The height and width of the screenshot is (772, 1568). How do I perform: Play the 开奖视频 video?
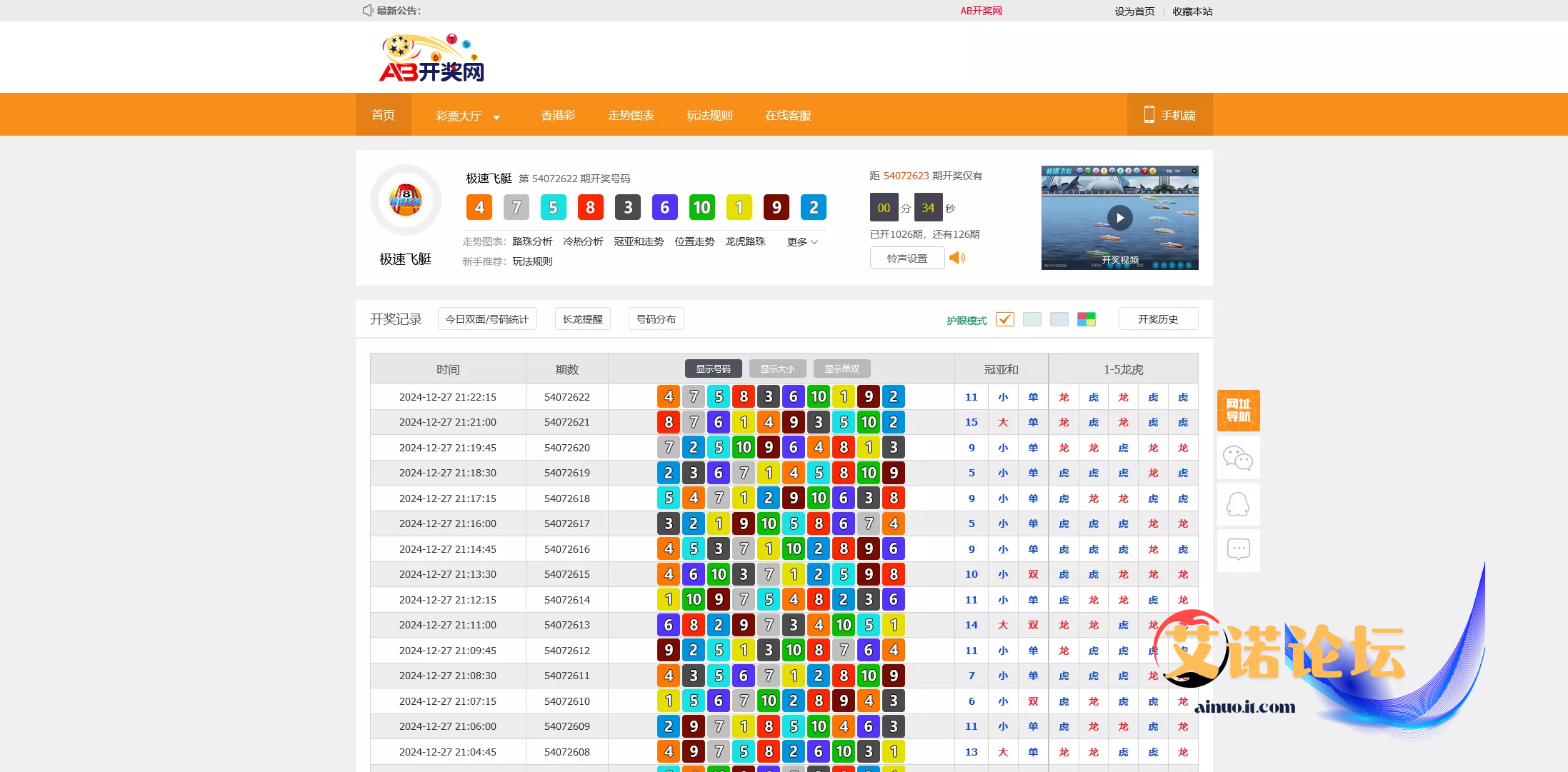coord(1119,218)
